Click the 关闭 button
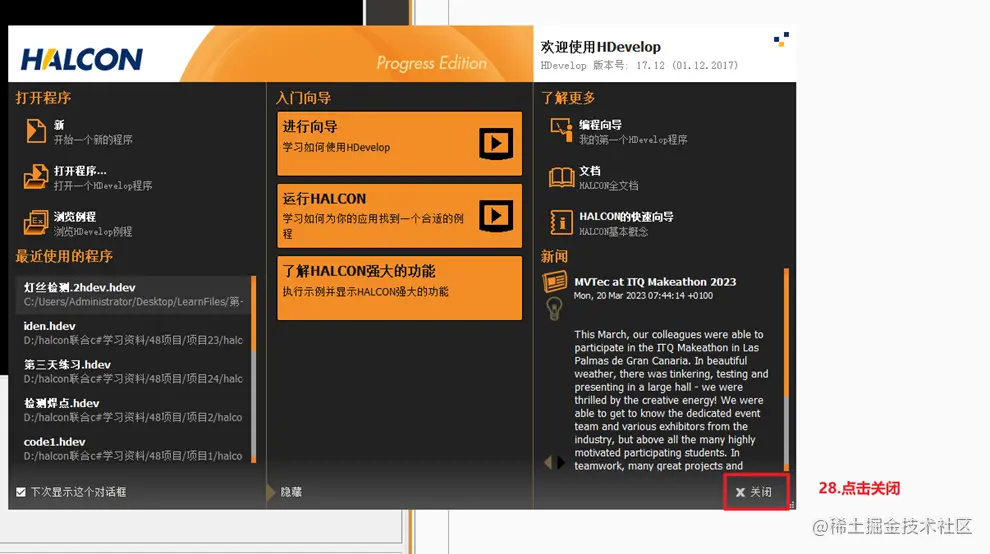Viewport: 990px width, 554px height. click(x=756, y=491)
